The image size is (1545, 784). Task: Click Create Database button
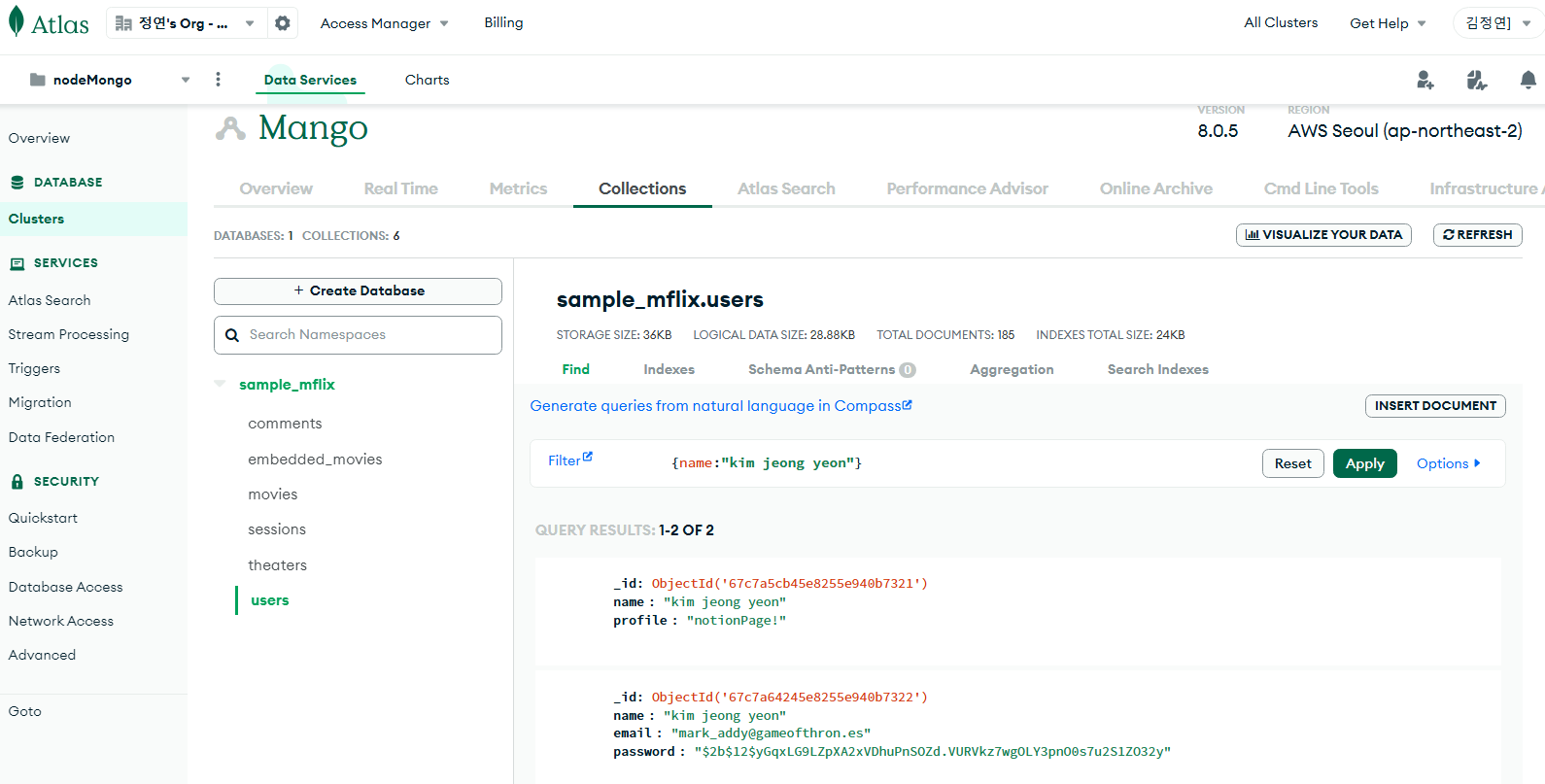pos(358,290)
